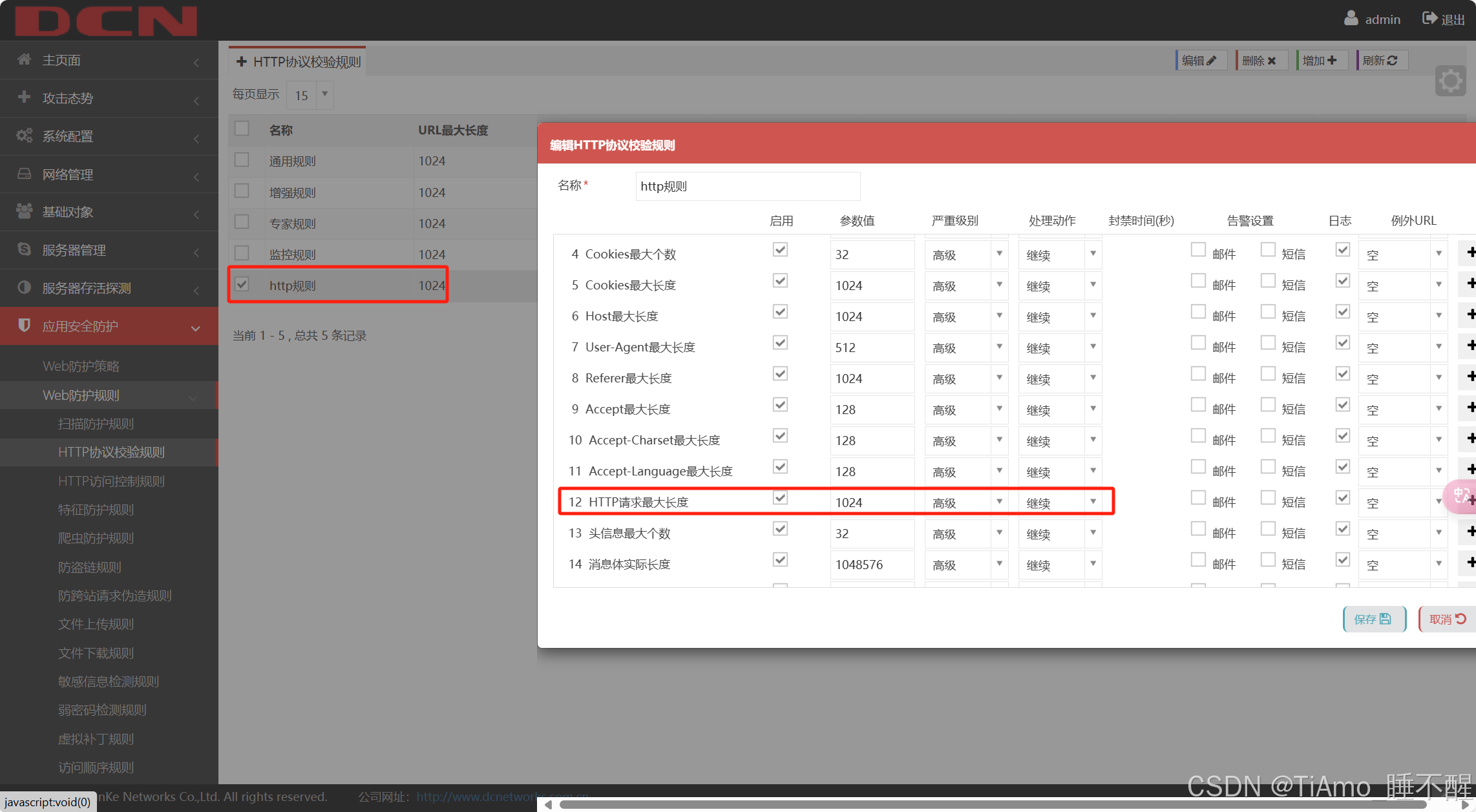
Task: Click the home icon beside 主页面
Action: click(24, 59)
